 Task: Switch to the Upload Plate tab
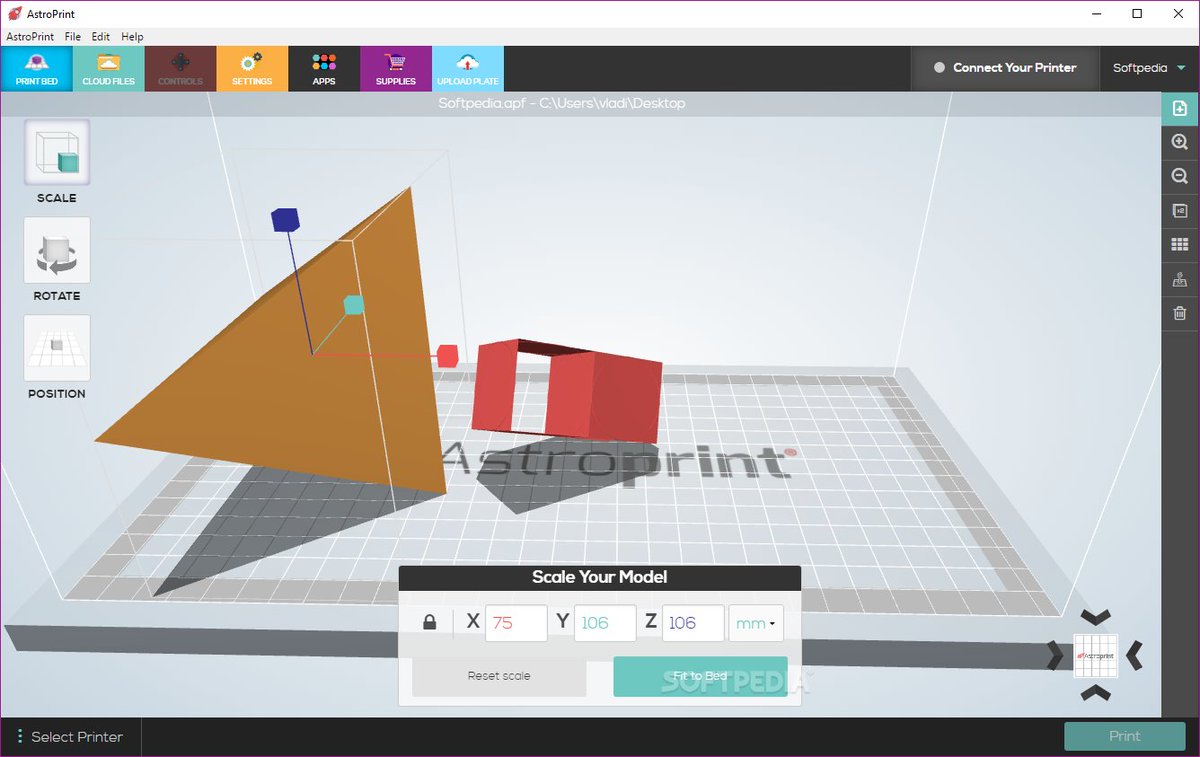click(x=467, y=68)
